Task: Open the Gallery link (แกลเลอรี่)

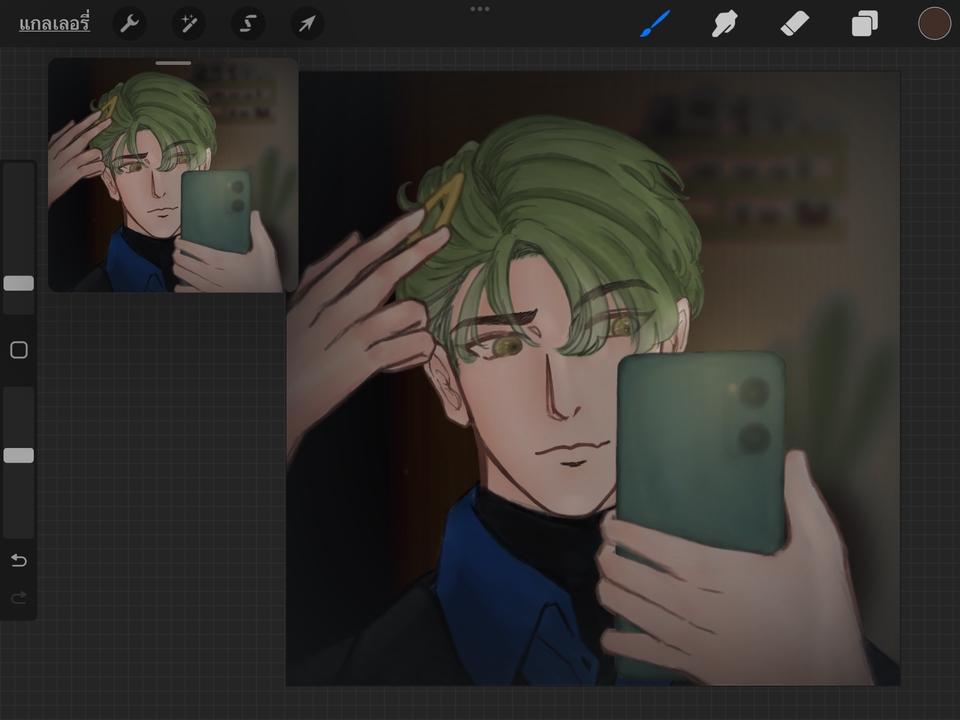Action: pos(54,24)
